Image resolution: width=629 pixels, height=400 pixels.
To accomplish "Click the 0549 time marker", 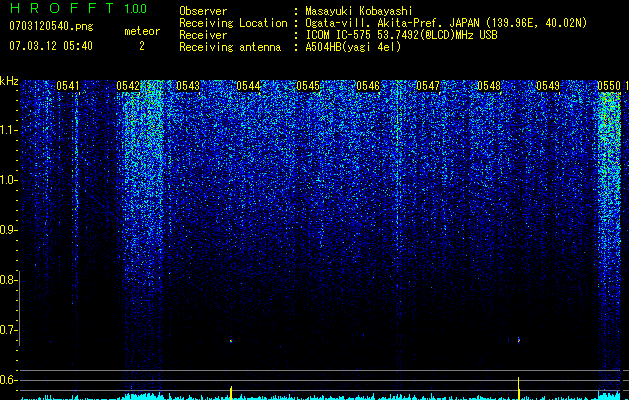I will click(548, 86).
